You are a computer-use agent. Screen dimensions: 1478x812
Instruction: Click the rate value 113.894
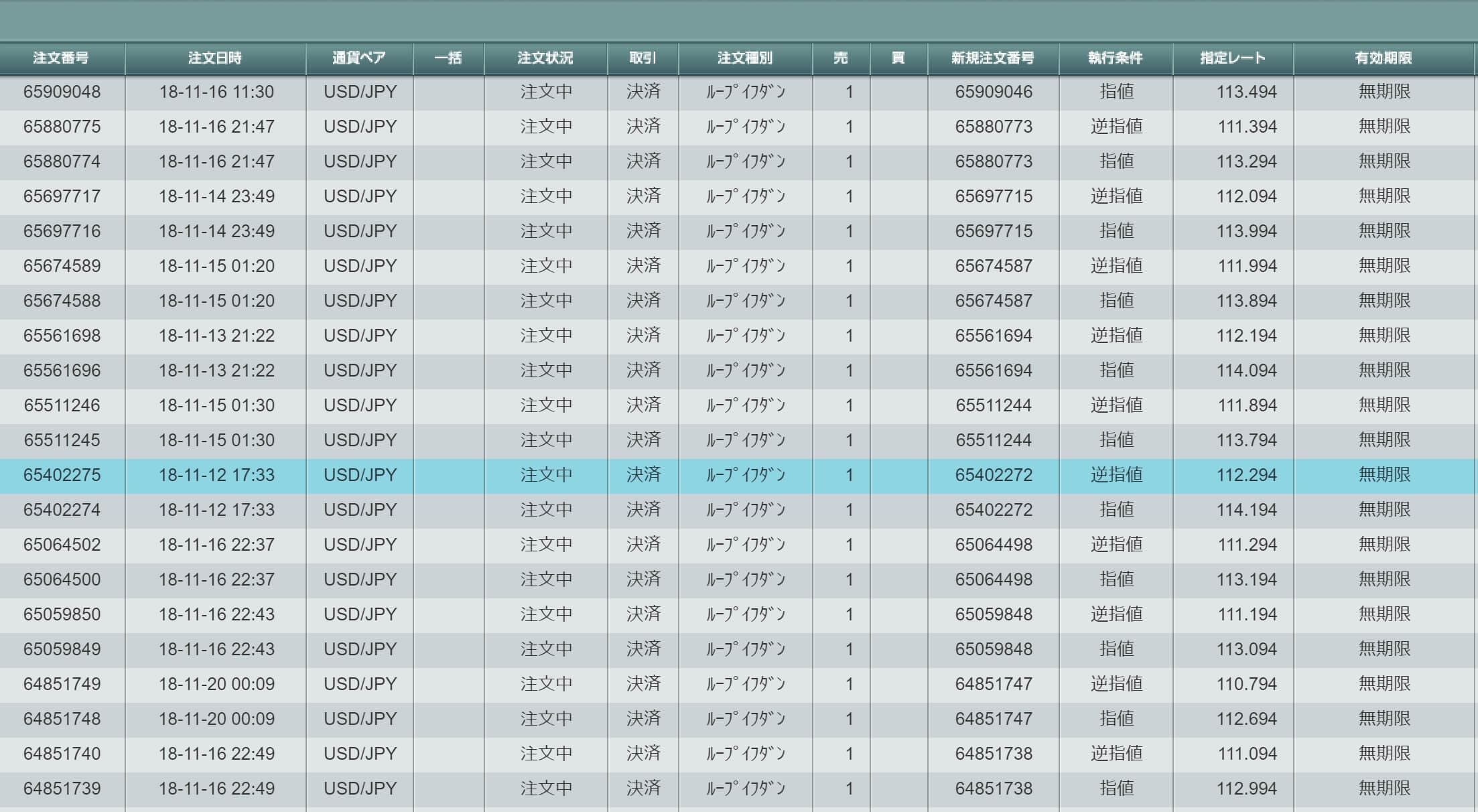(x=1247, y=301)
